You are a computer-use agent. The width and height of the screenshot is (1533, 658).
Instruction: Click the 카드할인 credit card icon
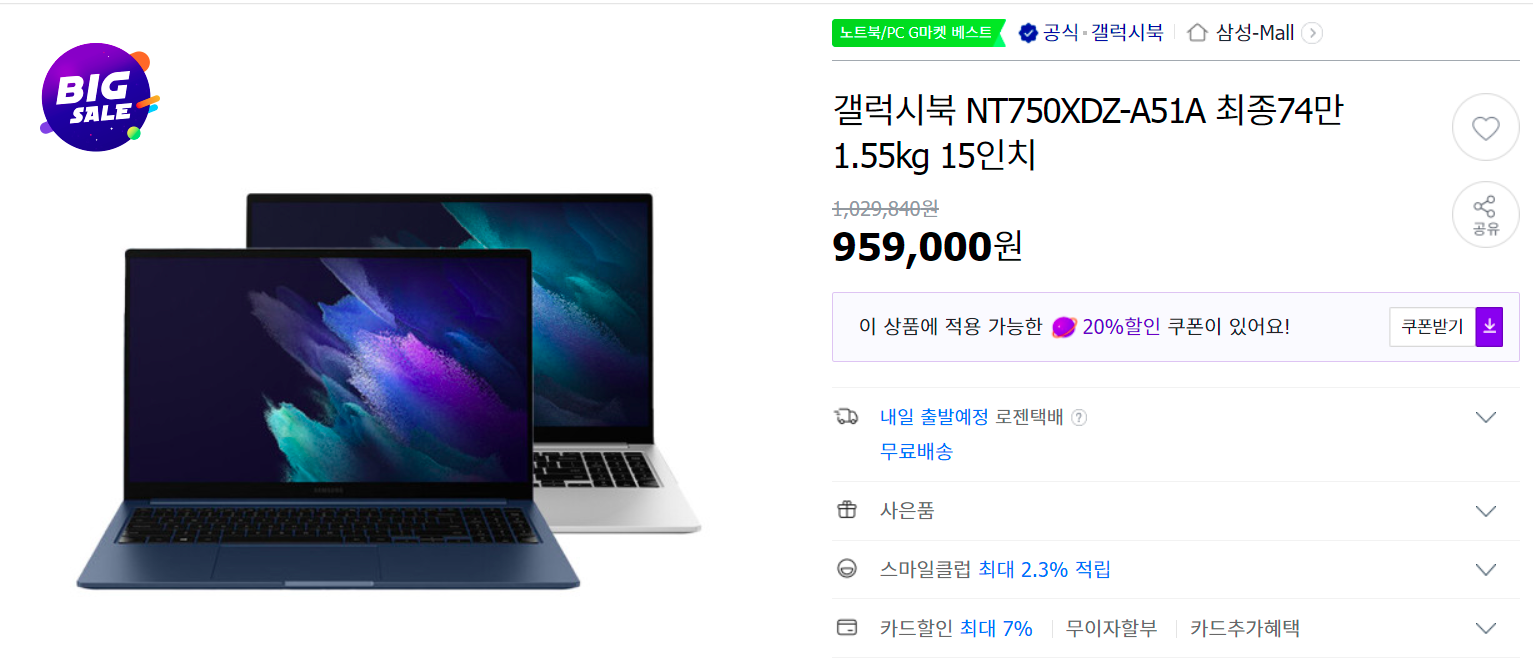point(846,629)
